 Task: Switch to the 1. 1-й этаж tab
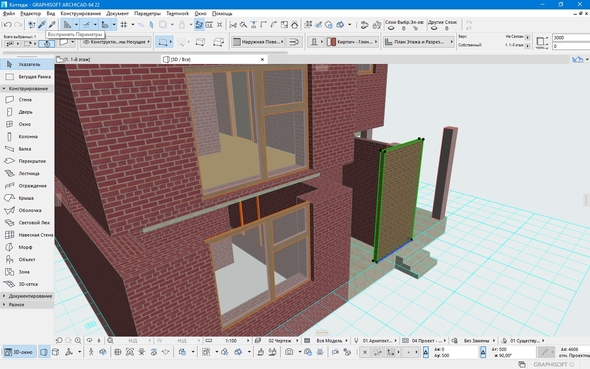107,59
